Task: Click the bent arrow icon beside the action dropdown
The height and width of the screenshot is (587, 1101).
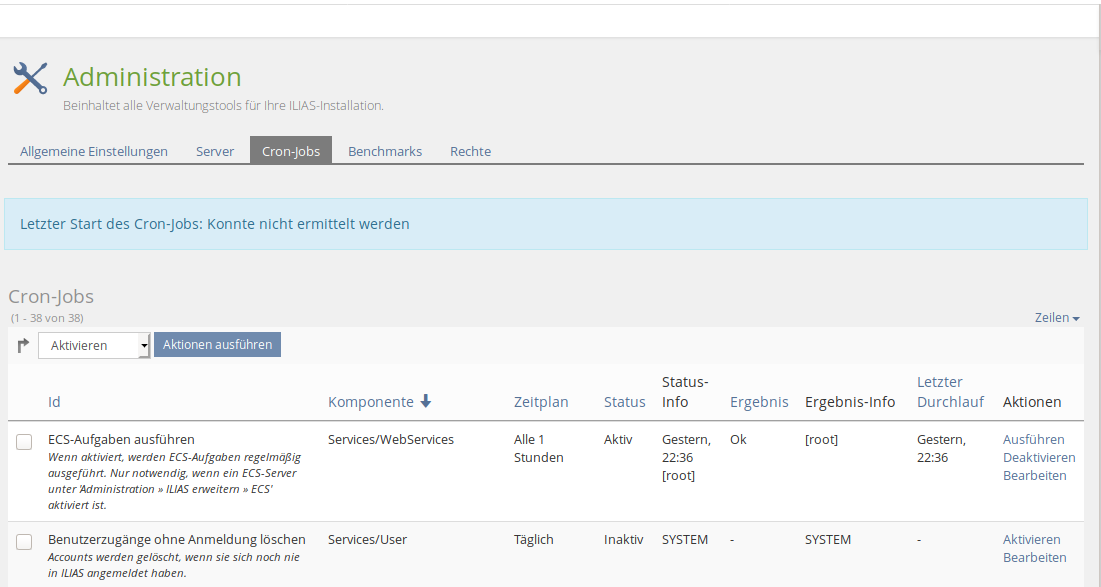Action: [x=23, y=345]
